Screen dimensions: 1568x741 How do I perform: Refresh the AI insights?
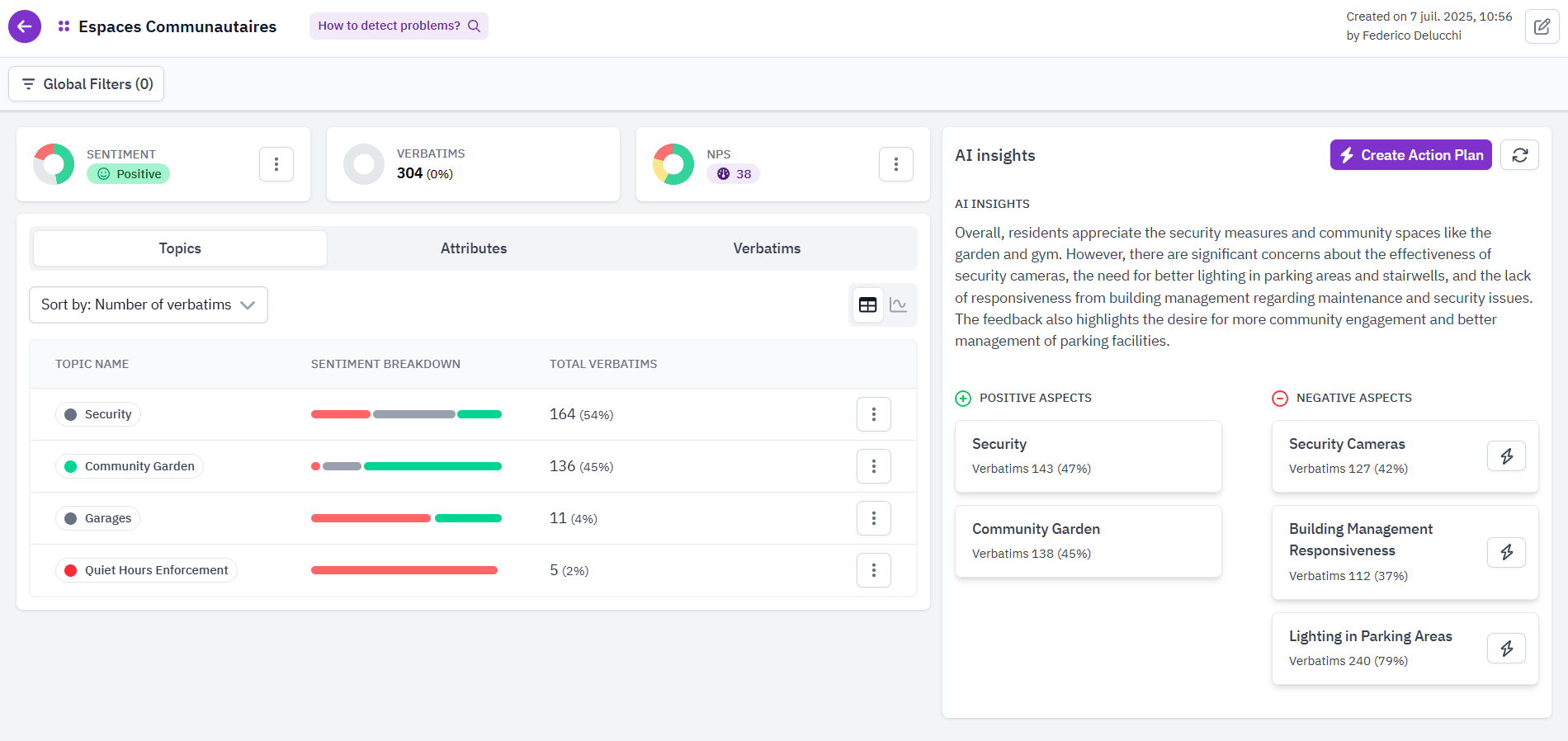pos(1519,155)
